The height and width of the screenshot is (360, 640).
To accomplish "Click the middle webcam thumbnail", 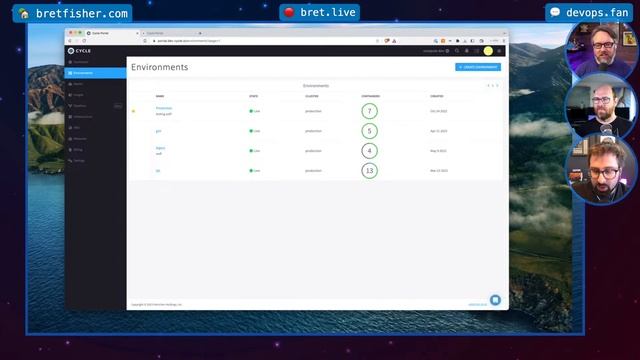I will [x=601, y=107].
